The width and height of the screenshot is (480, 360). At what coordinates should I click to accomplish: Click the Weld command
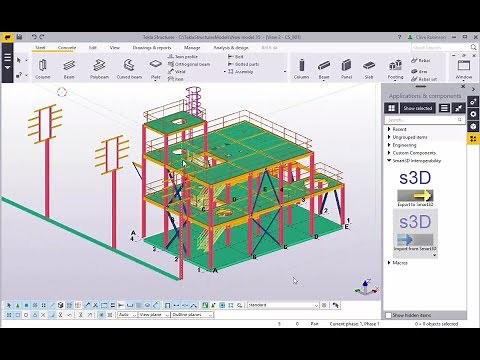click(177, 71)
